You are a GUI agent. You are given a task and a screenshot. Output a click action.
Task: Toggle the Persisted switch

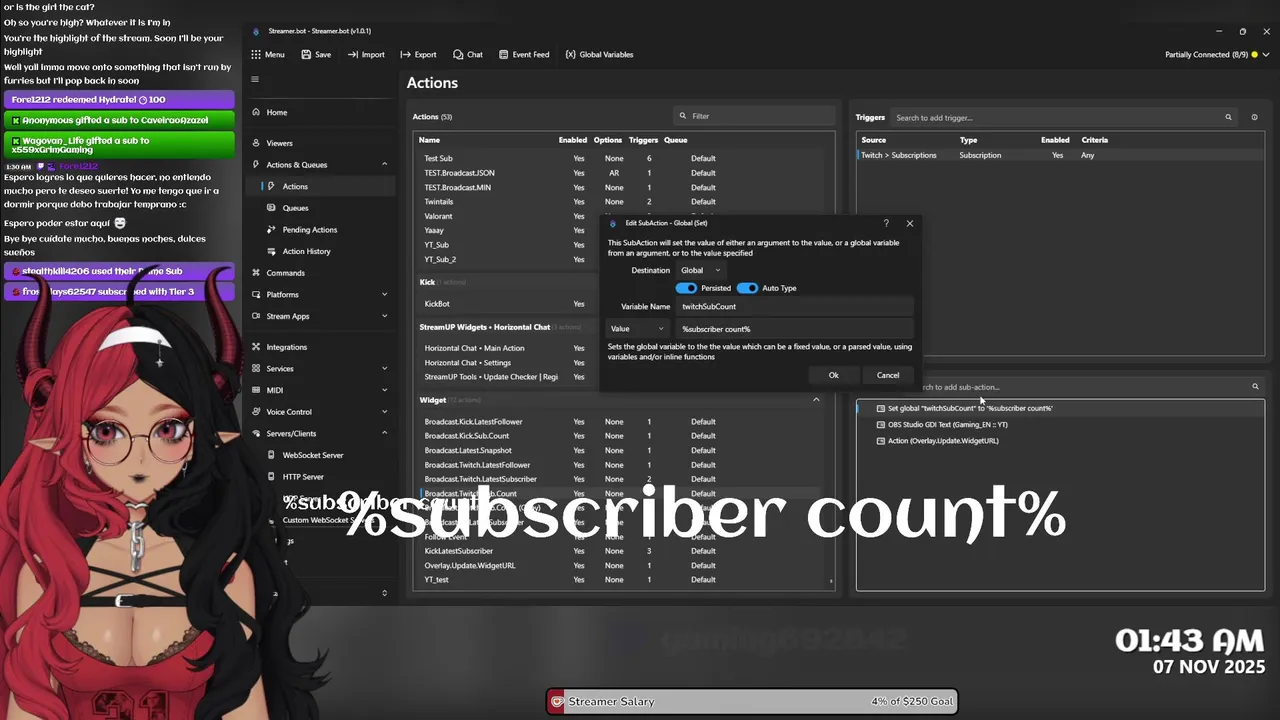click(x=686, y=288)
